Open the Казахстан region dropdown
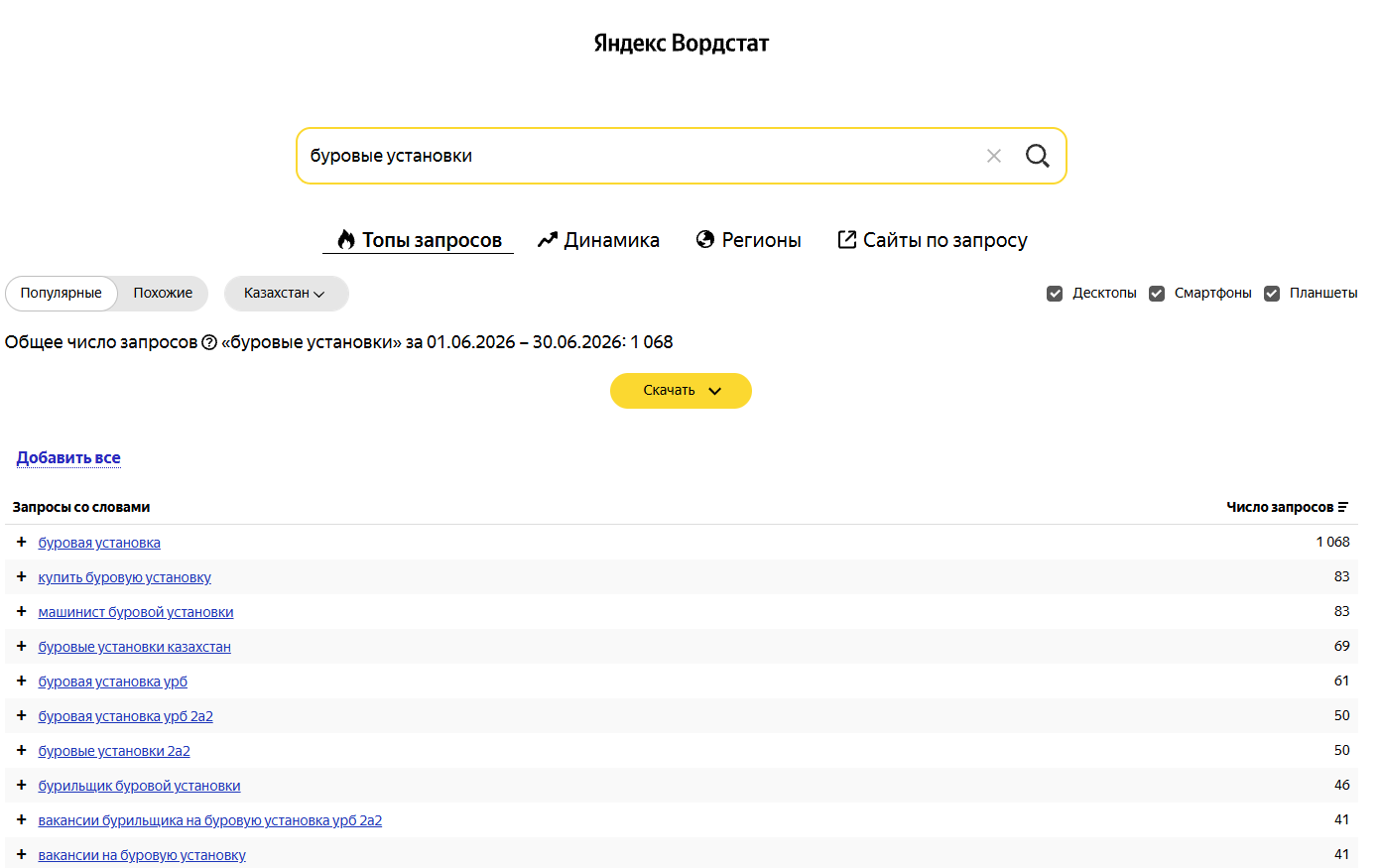The image size is (1382, 868). (286, 294)
